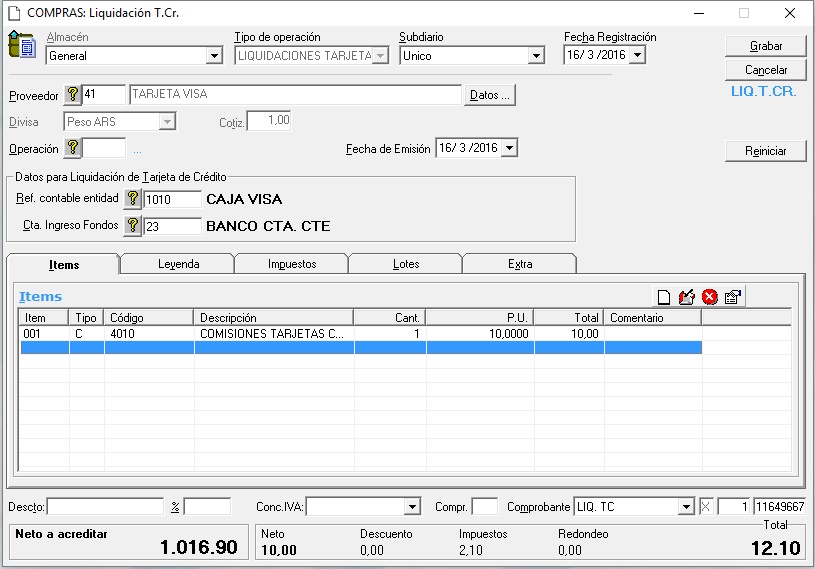815x569 pixels.
Task: Click the Descto amount input field
Action: pyautogui.click(x=106, y=507)
